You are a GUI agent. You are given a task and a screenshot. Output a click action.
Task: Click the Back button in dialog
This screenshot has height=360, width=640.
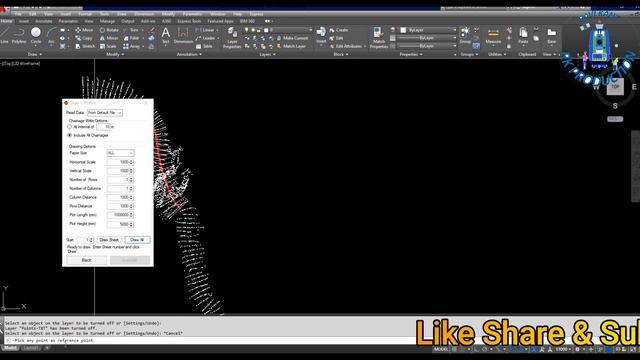[87, 260]
